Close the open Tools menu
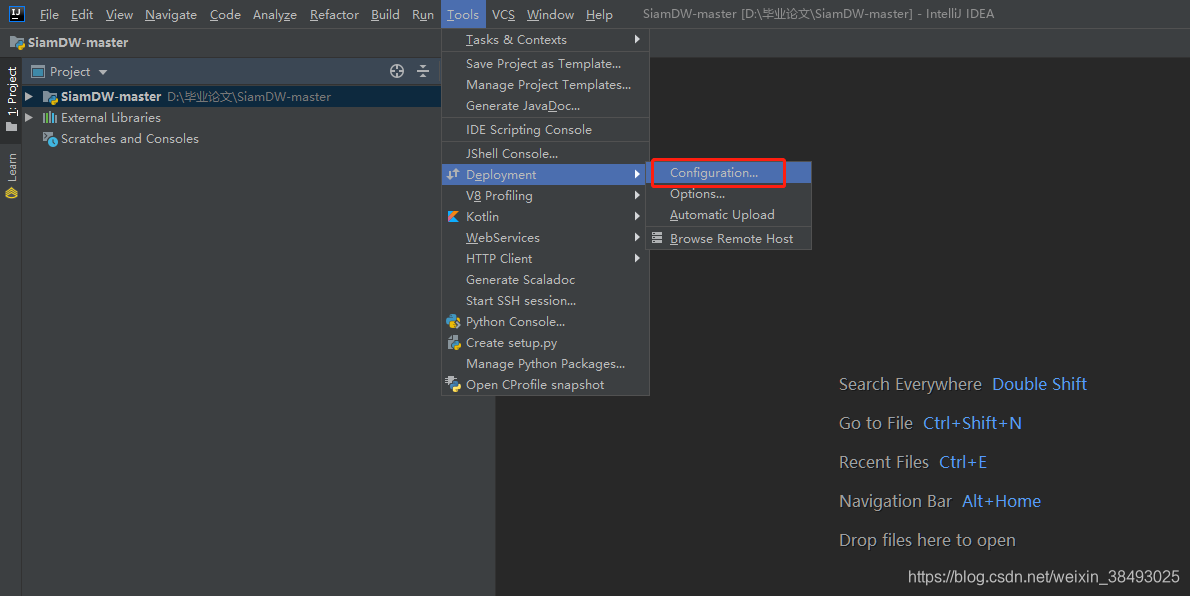The width and height of the screenshot is (1190, 596). tap(463, 14)
